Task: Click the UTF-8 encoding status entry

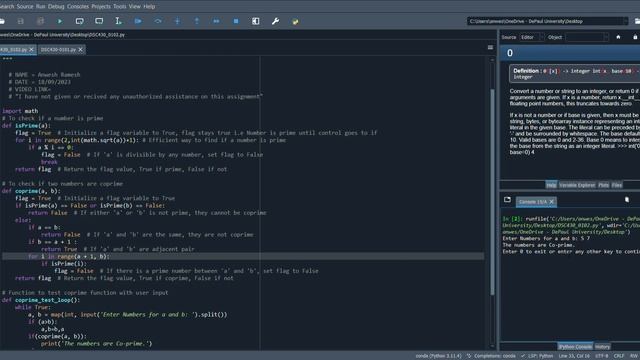Action: point(602,356)
